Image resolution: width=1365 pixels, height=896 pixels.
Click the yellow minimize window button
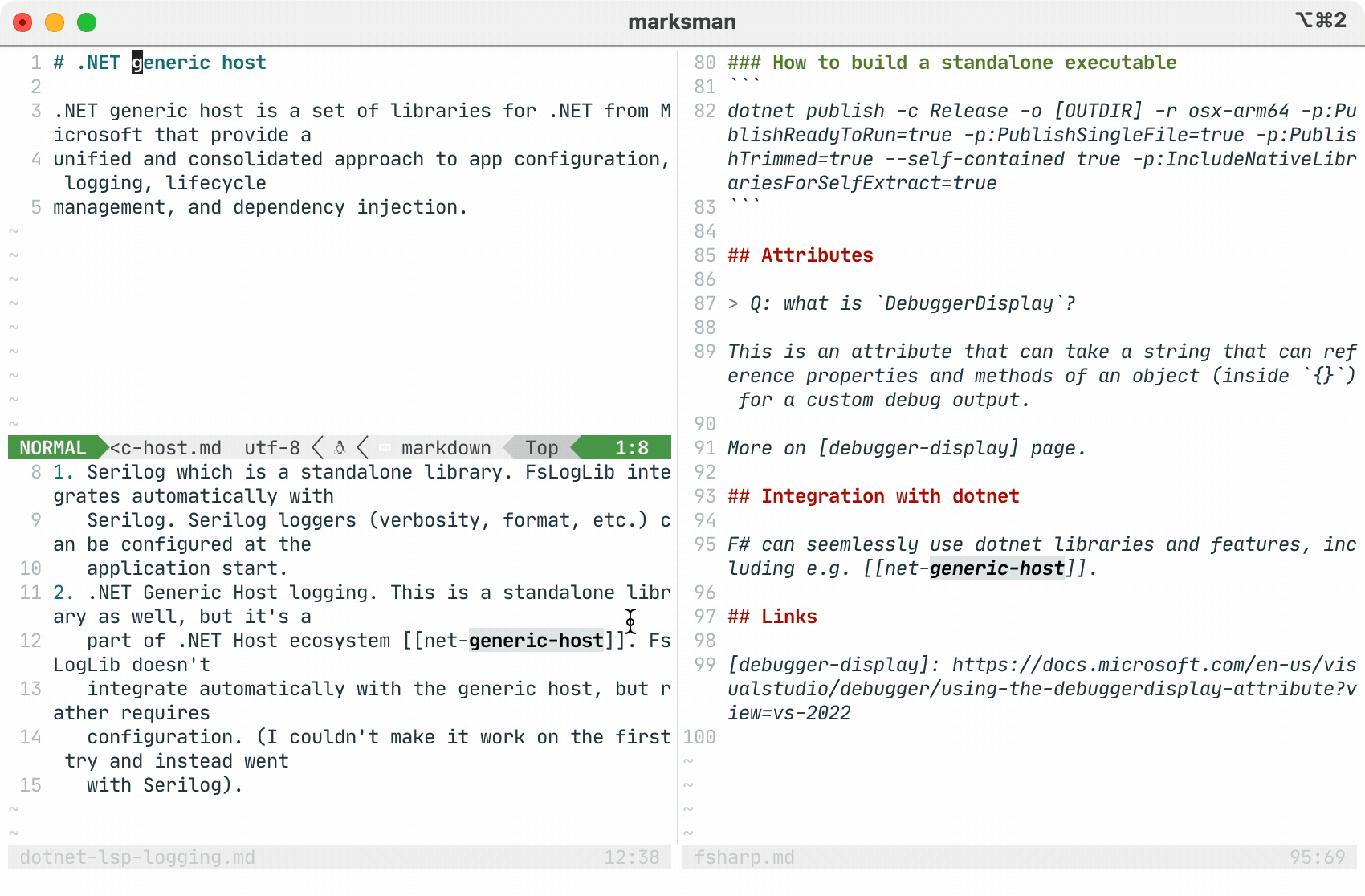55,22
